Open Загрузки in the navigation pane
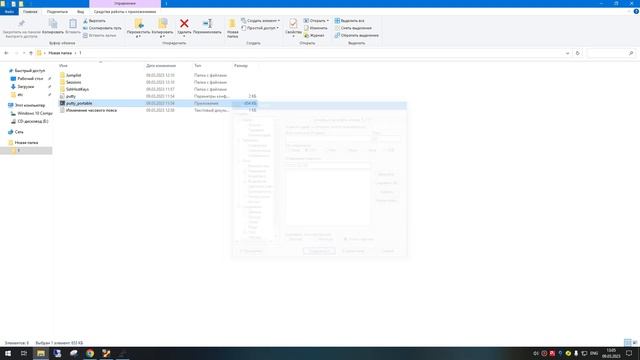The image size is (640, 360). point(26,87)
